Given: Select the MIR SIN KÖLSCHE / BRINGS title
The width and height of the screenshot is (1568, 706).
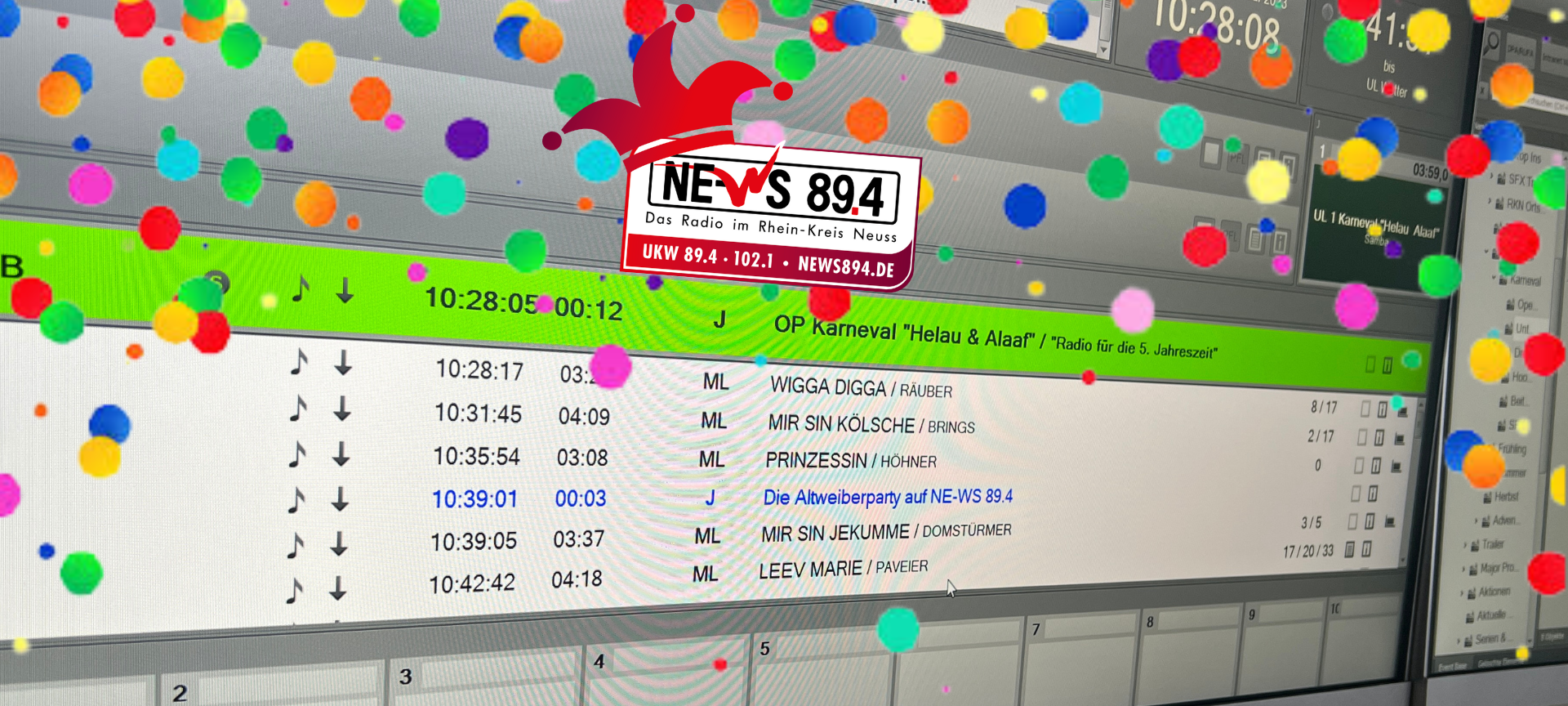Looking at the screenshot, I should pyautogui.click(x=871, y=425).
